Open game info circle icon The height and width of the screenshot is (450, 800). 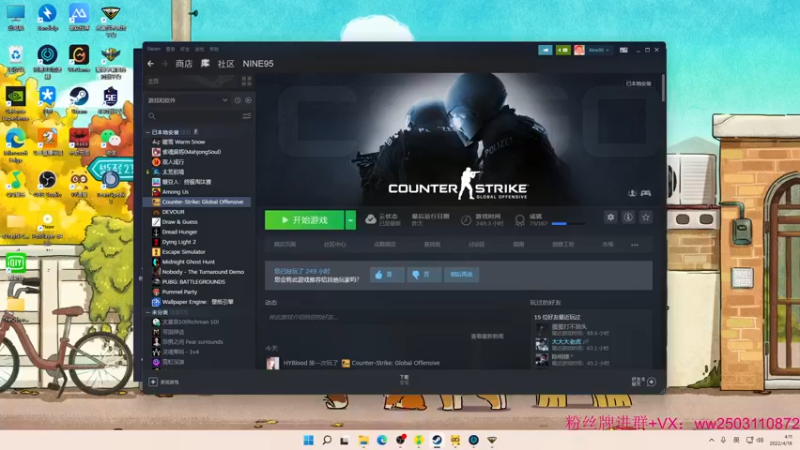(x=628, y=217)
